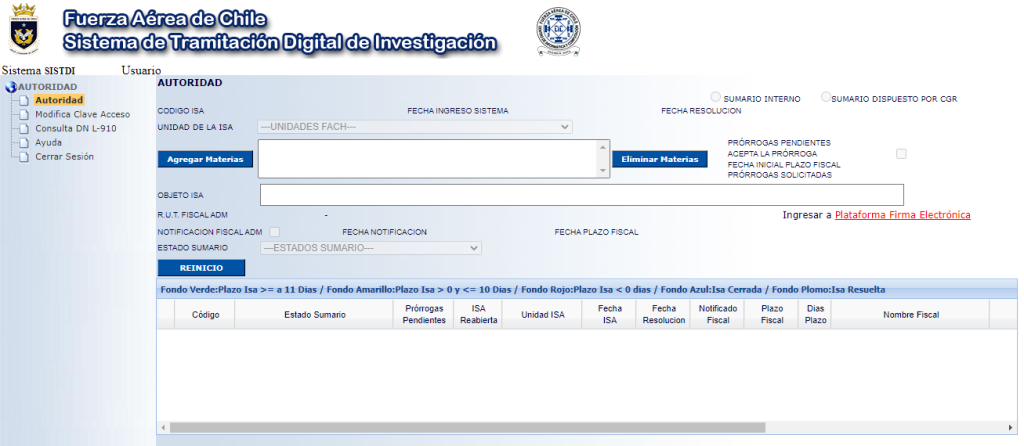Click the materias listbox down arrow

point(603,170)
